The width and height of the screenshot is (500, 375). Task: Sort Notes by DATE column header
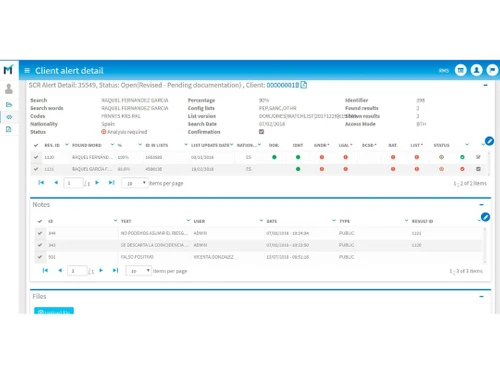tap(272, 221)
